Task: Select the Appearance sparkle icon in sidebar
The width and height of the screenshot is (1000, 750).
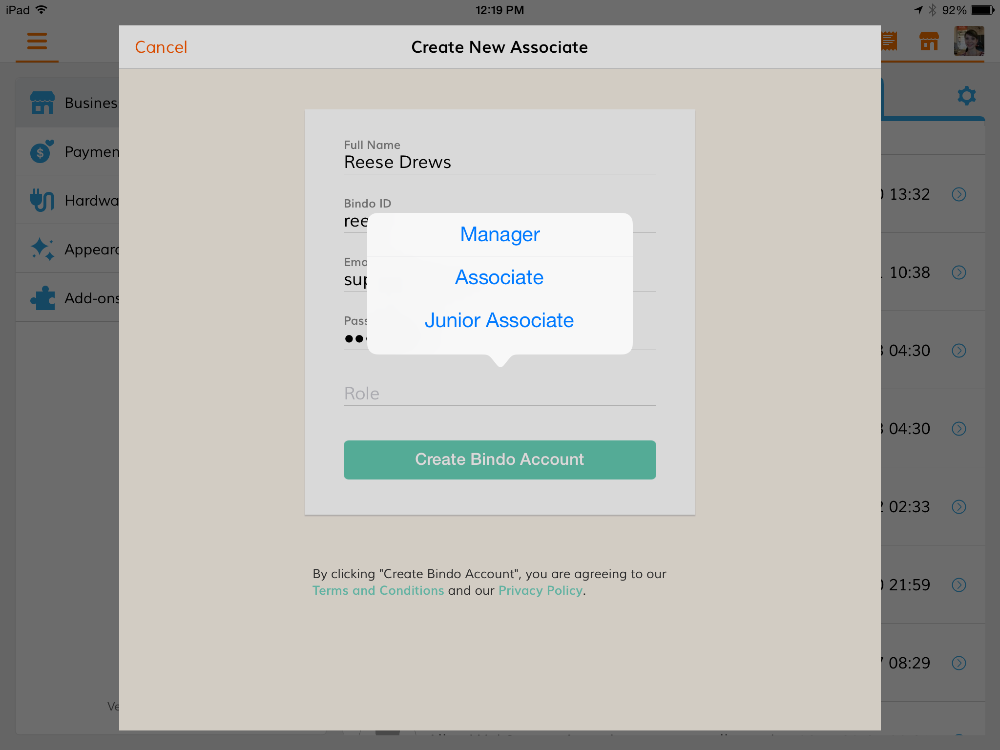Action: pos(42,249)
